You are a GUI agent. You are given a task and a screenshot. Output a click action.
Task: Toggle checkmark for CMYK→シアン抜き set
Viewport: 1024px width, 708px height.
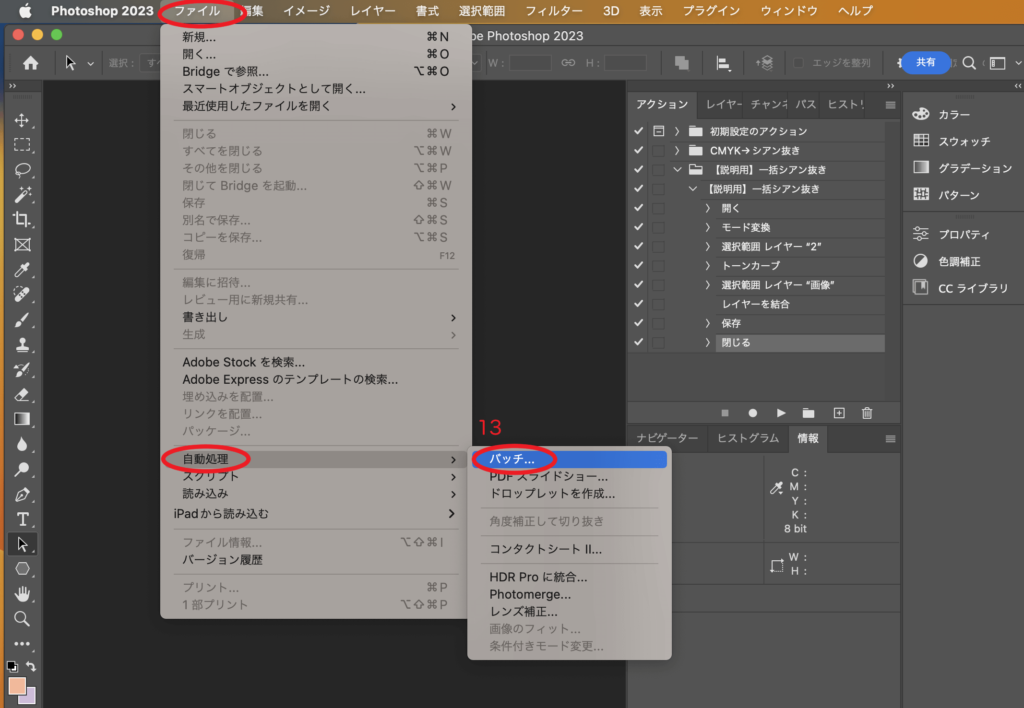[638, 150]
